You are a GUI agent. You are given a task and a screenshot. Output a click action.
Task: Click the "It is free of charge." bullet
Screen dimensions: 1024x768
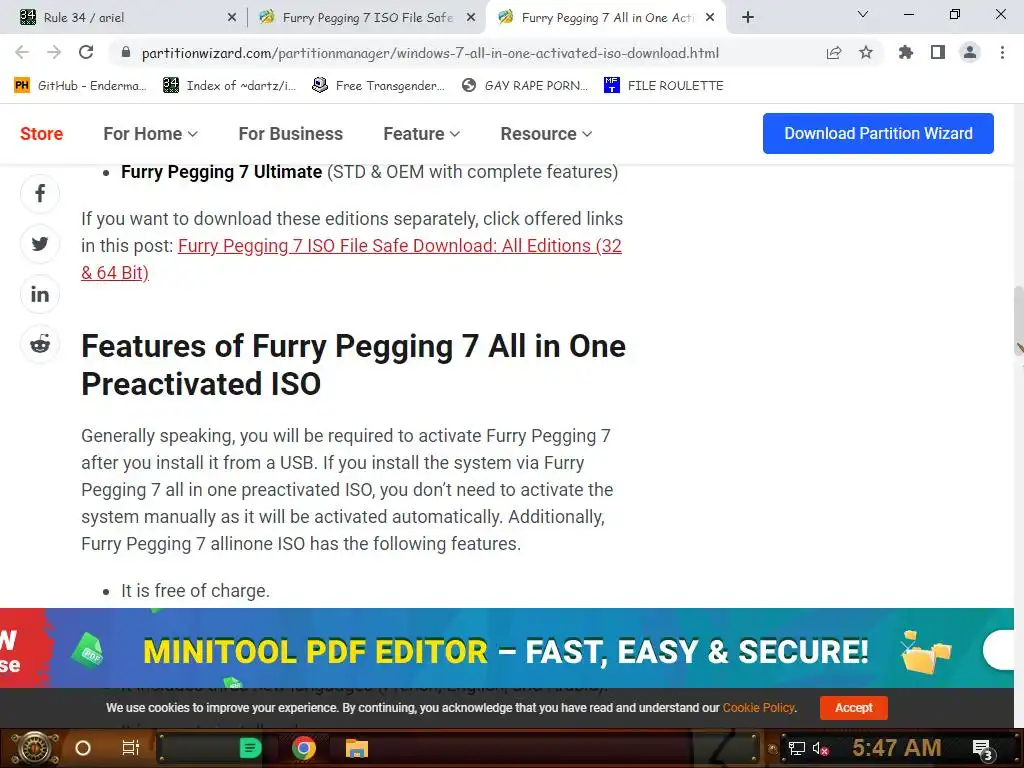[x=195, y=591]
